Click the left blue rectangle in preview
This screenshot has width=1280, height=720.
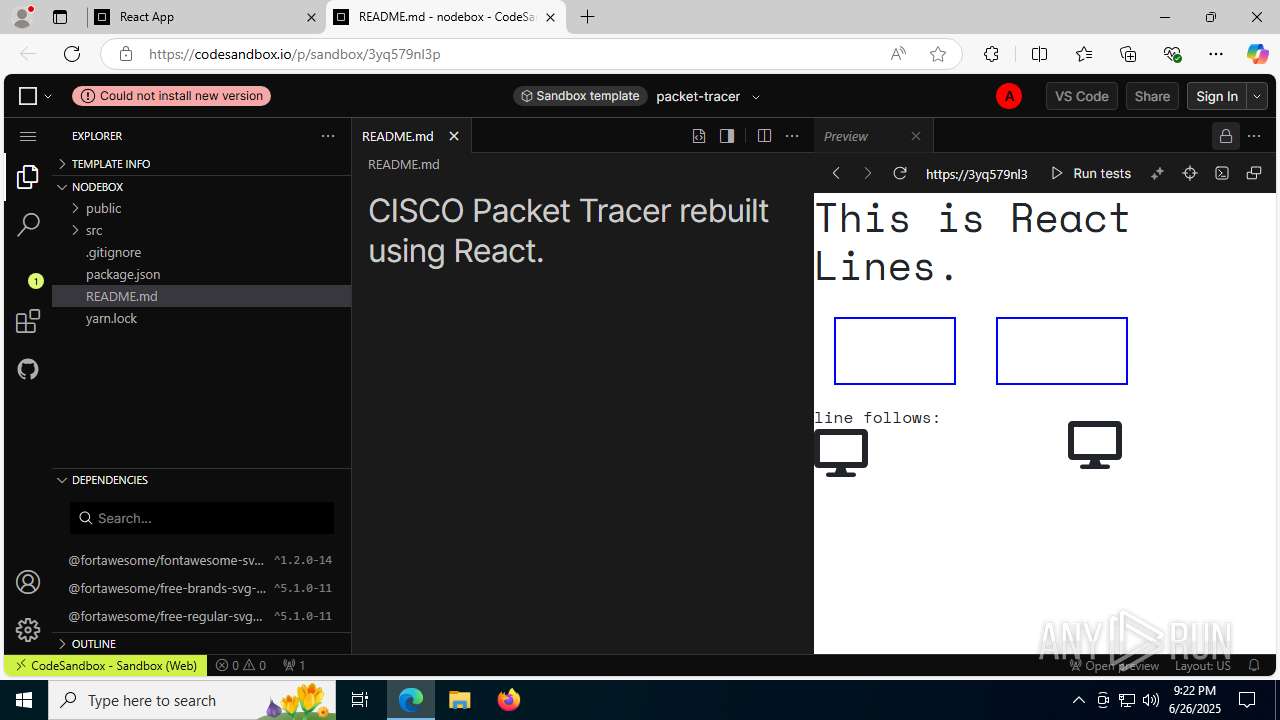click(895, 351)
